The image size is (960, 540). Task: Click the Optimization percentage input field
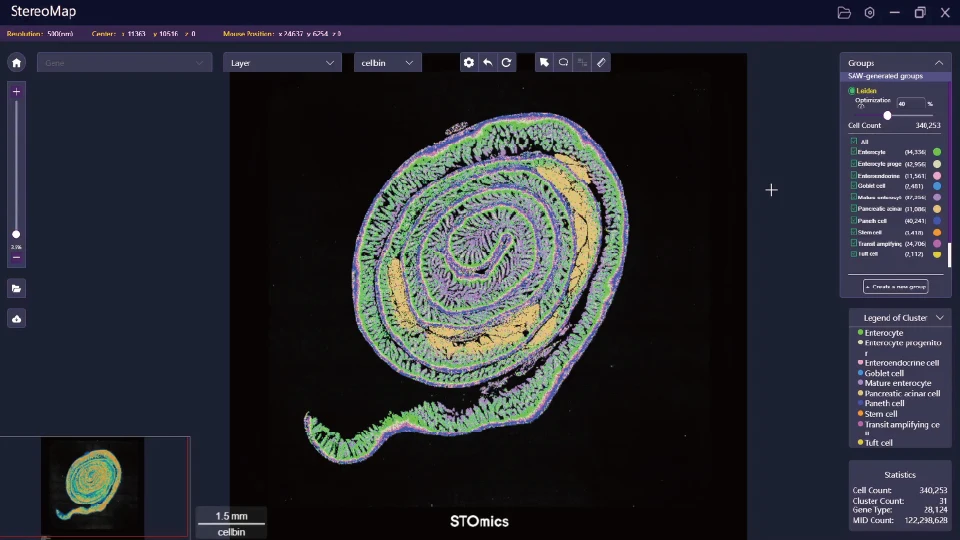coord(910,104)
